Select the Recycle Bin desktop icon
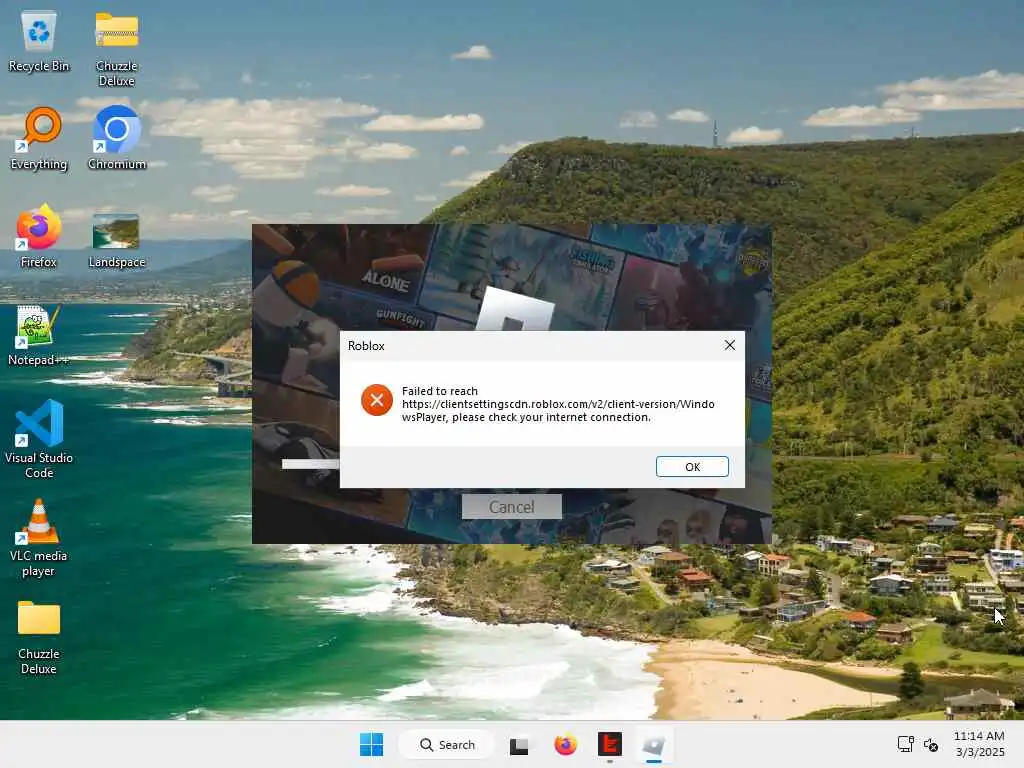The width and height of the screenshot is (1024, 768). click(39, 42)
